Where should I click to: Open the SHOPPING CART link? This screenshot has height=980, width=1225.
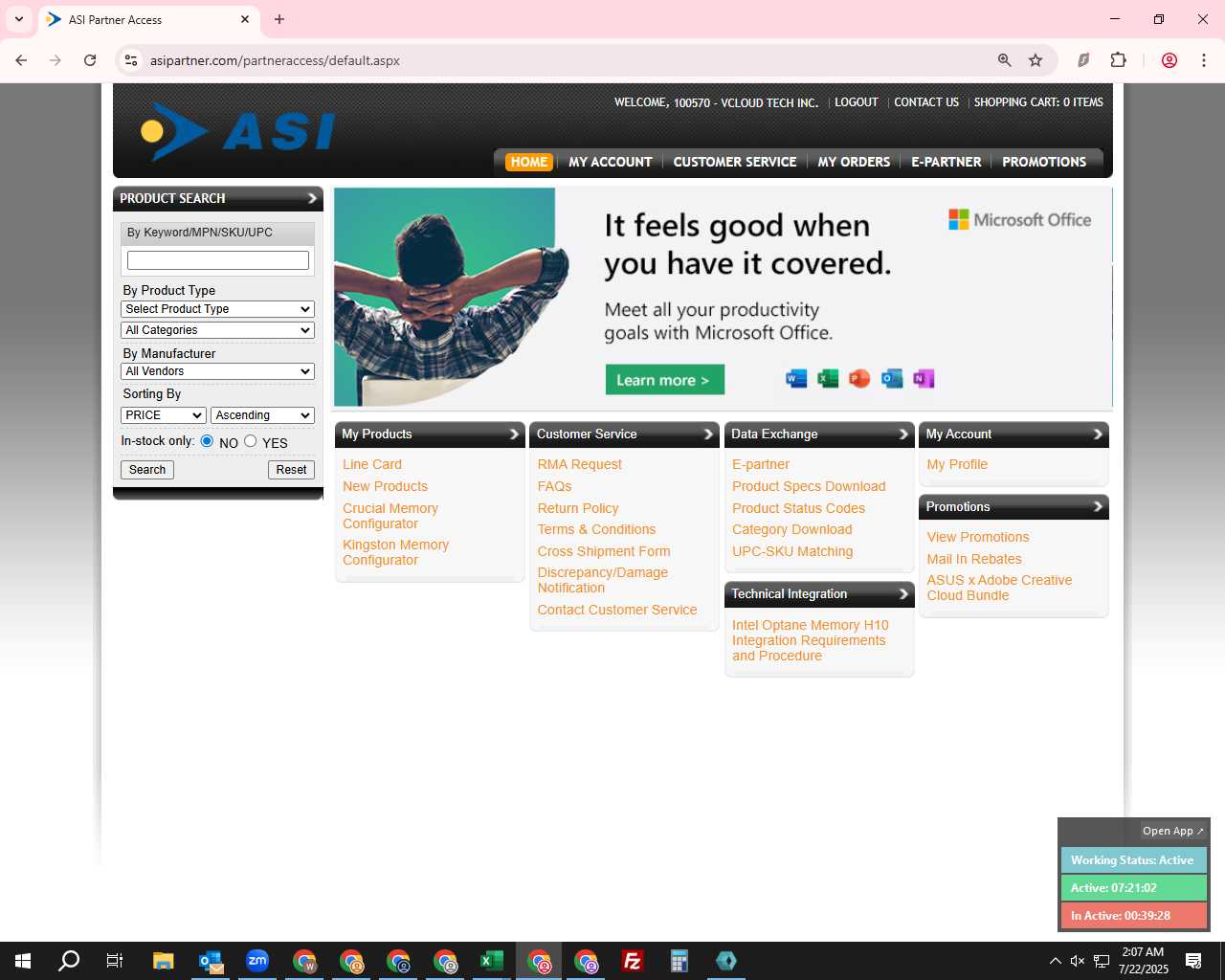point(1038,102)
